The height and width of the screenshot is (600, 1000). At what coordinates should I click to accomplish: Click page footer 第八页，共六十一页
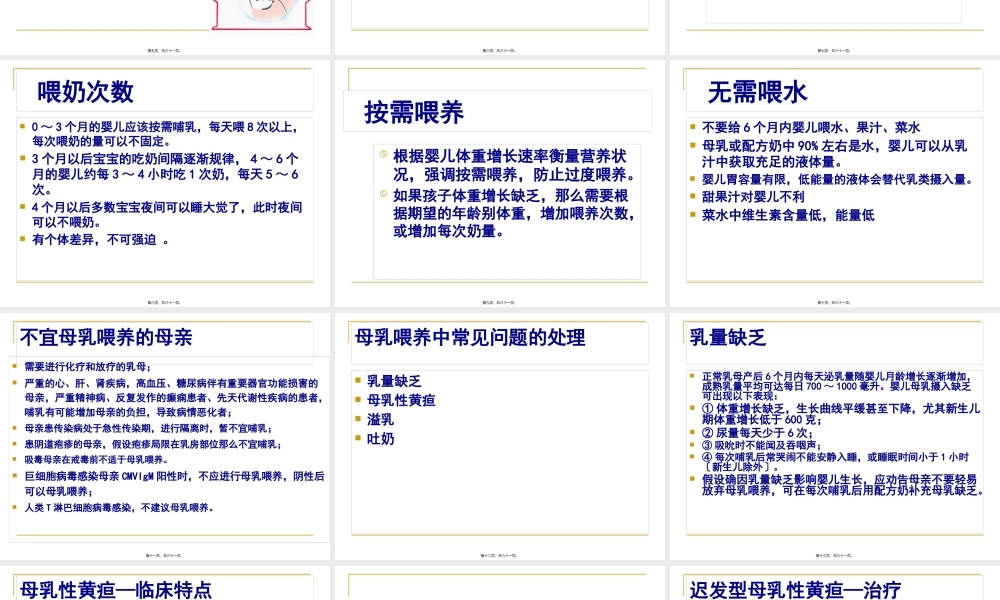click(x=163, y=300)
